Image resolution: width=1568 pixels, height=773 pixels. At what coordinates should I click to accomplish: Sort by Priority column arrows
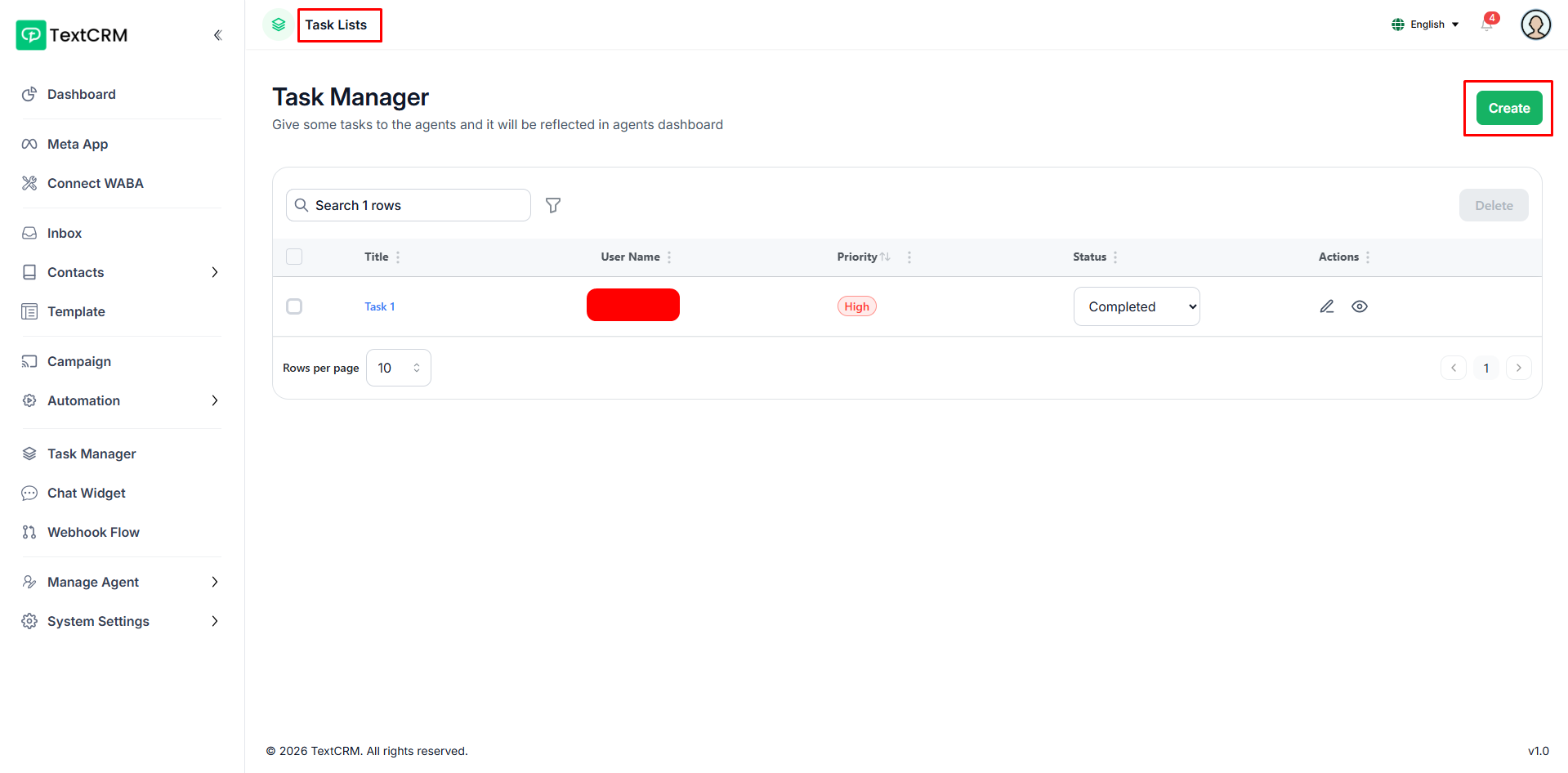tap(885, 257)
